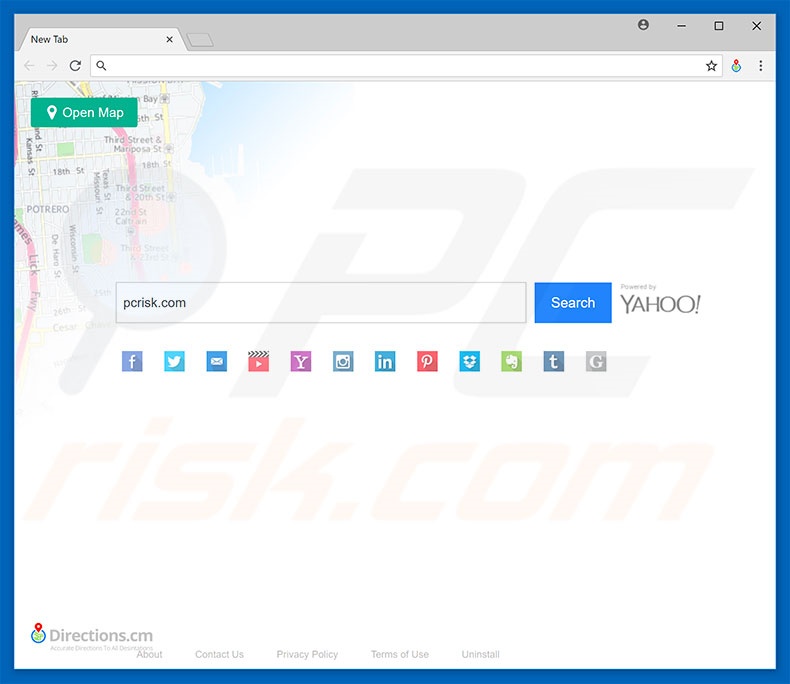Open the Facebook shortcut icon
Image resolution: width=790 pixels, height=684 pixels.
pos(132,362)
